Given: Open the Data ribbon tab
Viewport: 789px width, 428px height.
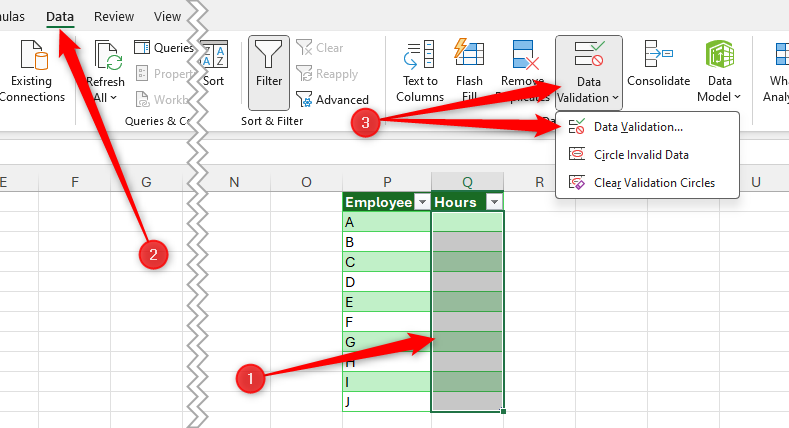Looking at the screenshot, I should coord(60,17).
